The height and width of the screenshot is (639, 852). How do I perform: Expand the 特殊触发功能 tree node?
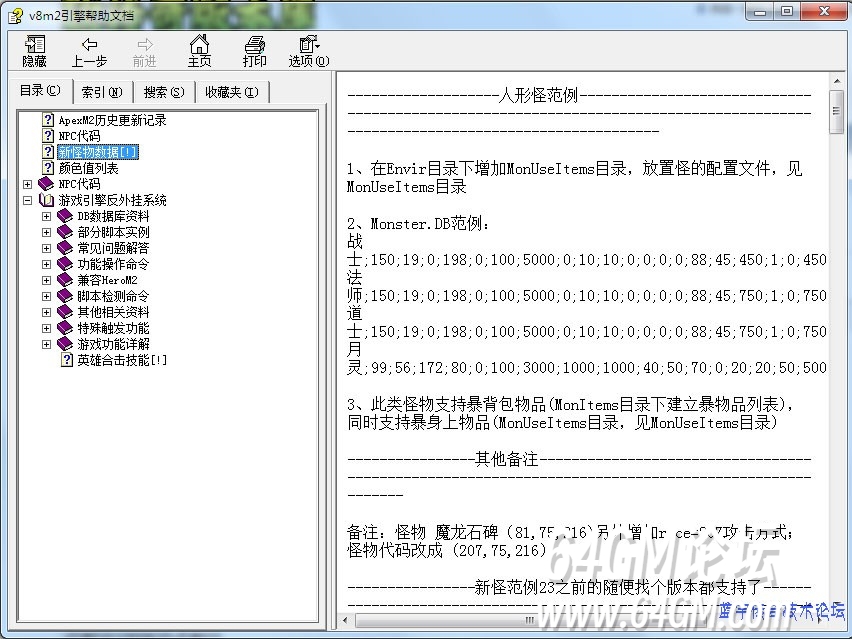coord(46,328)
